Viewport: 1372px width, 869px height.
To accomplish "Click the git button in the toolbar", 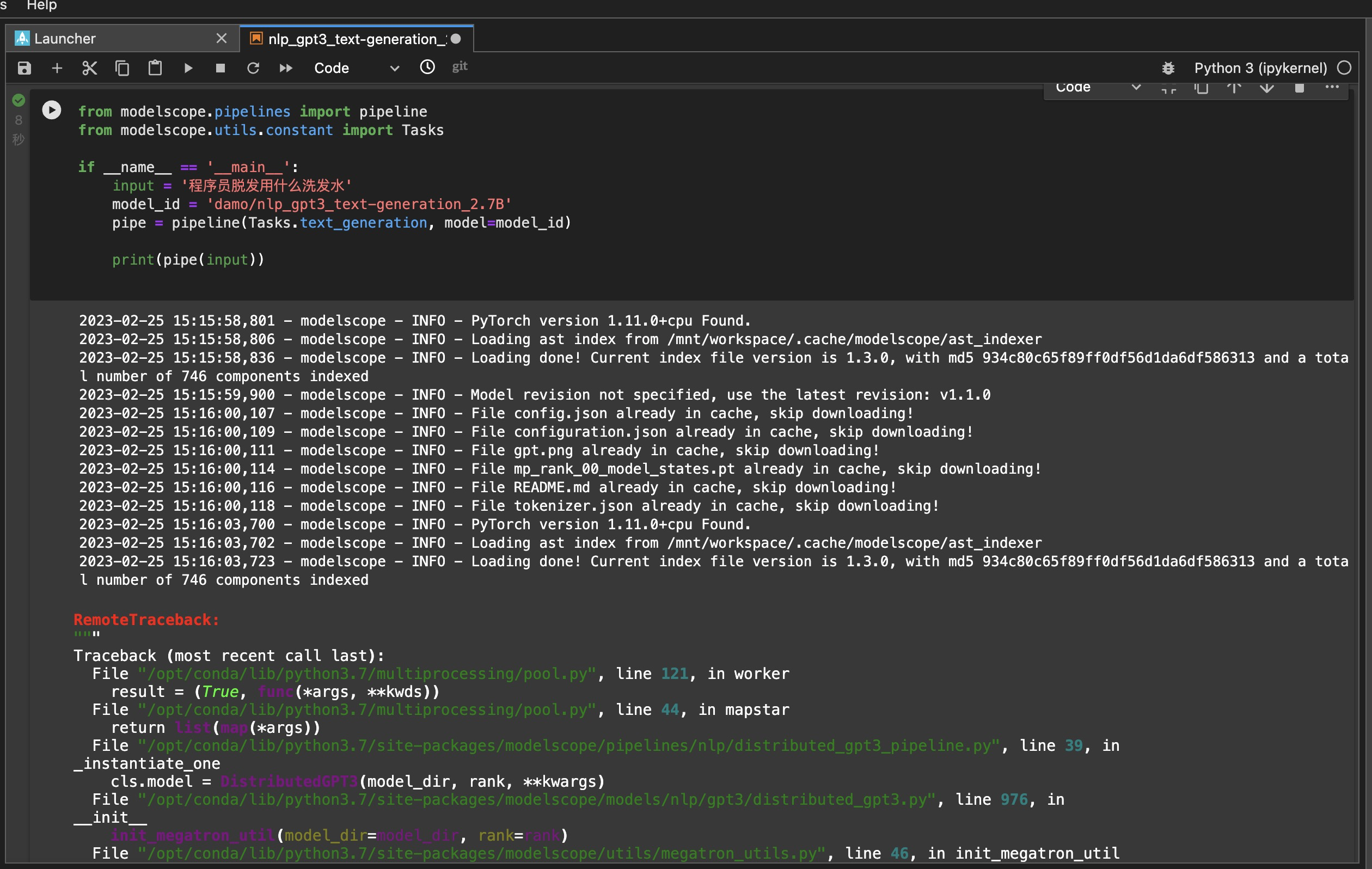I will (460, 66).
